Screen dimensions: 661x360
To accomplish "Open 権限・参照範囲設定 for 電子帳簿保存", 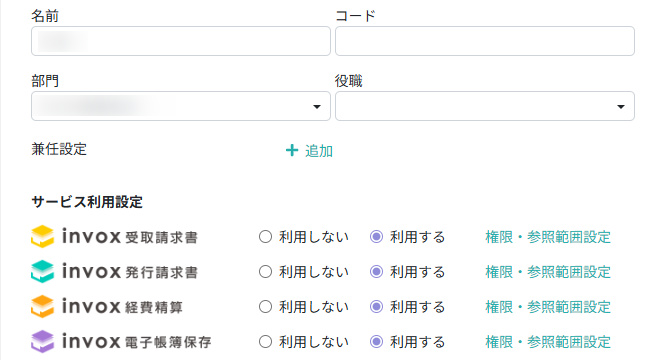I will (x=548, y=342).
